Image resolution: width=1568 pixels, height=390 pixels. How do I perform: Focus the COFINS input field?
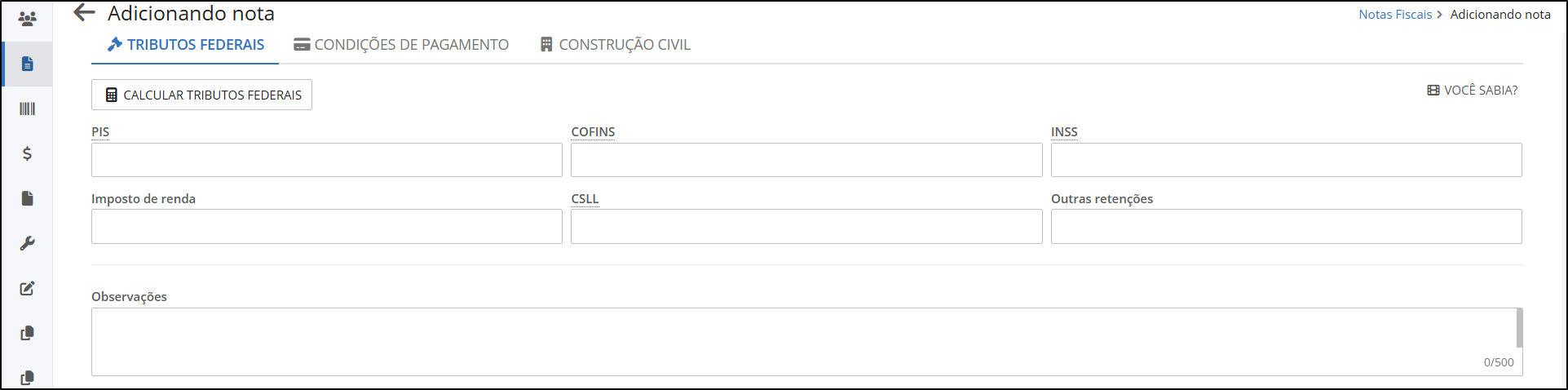click(x=806, y=160)
